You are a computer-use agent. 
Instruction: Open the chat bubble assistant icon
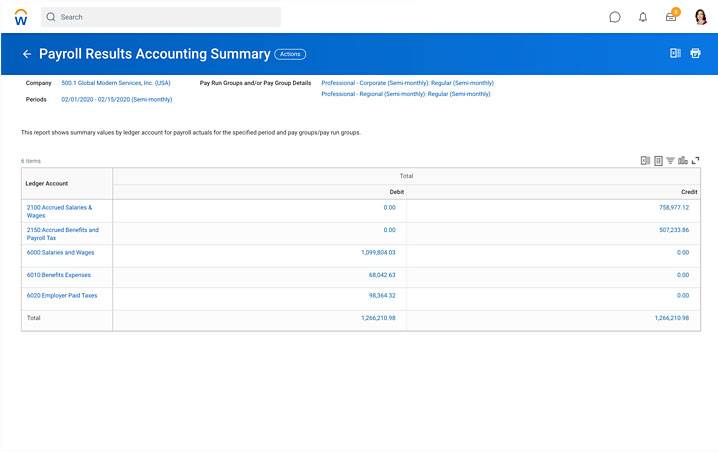coord(615,17)
